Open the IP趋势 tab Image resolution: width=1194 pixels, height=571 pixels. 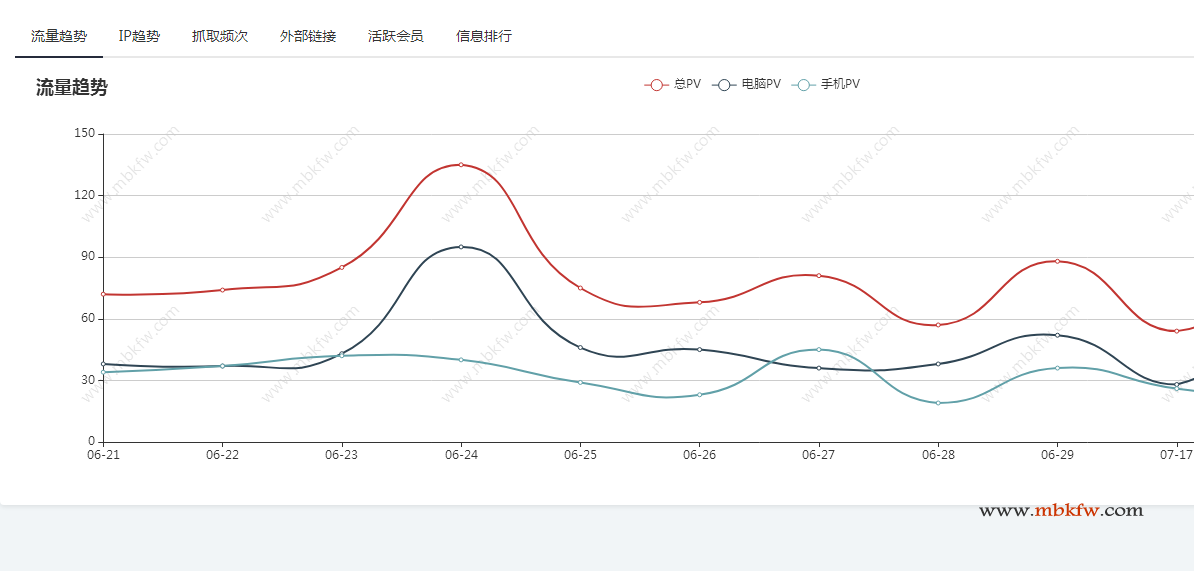[139, 36]
